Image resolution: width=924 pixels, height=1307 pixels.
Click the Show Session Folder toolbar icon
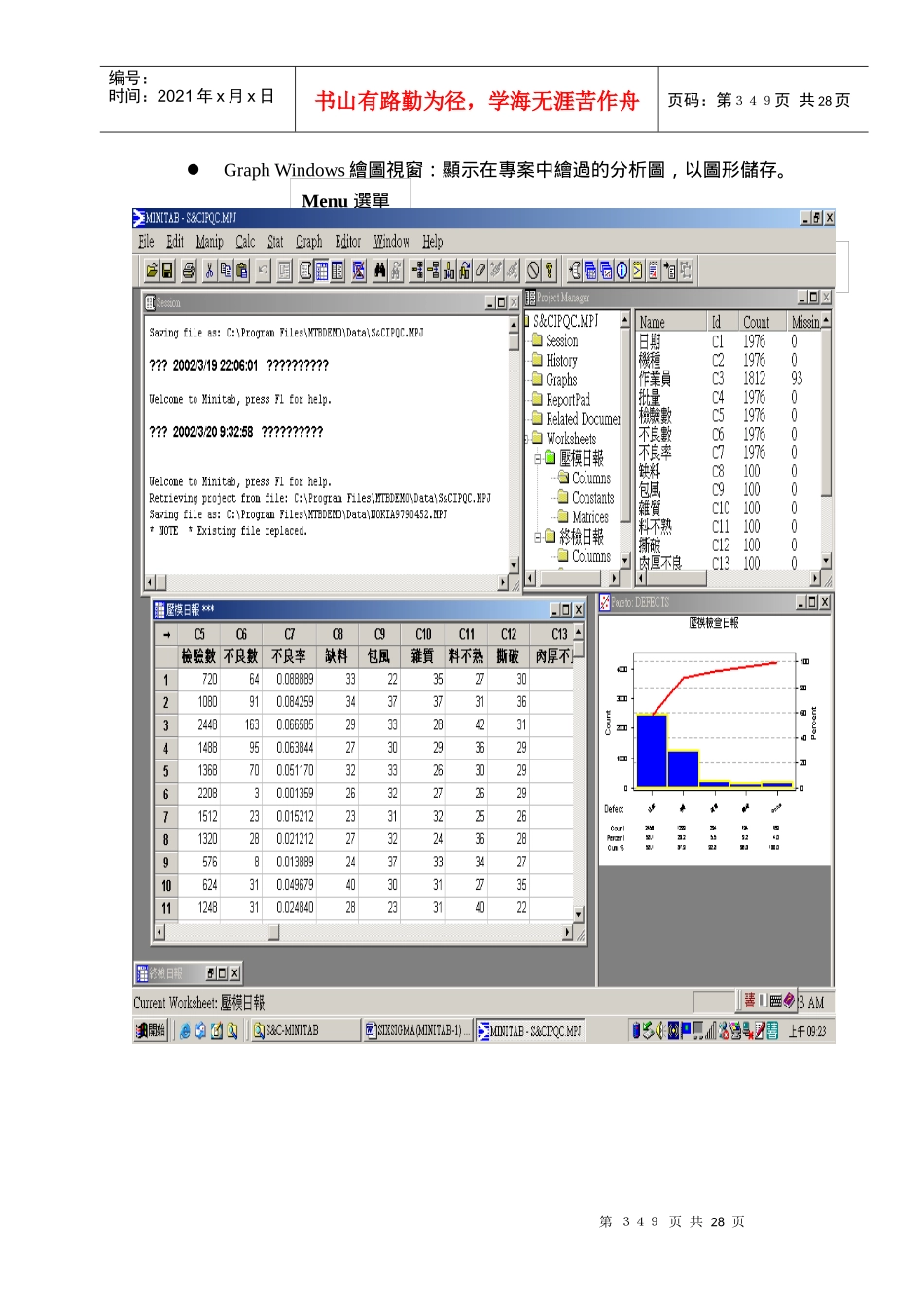[x=573, y=270]
